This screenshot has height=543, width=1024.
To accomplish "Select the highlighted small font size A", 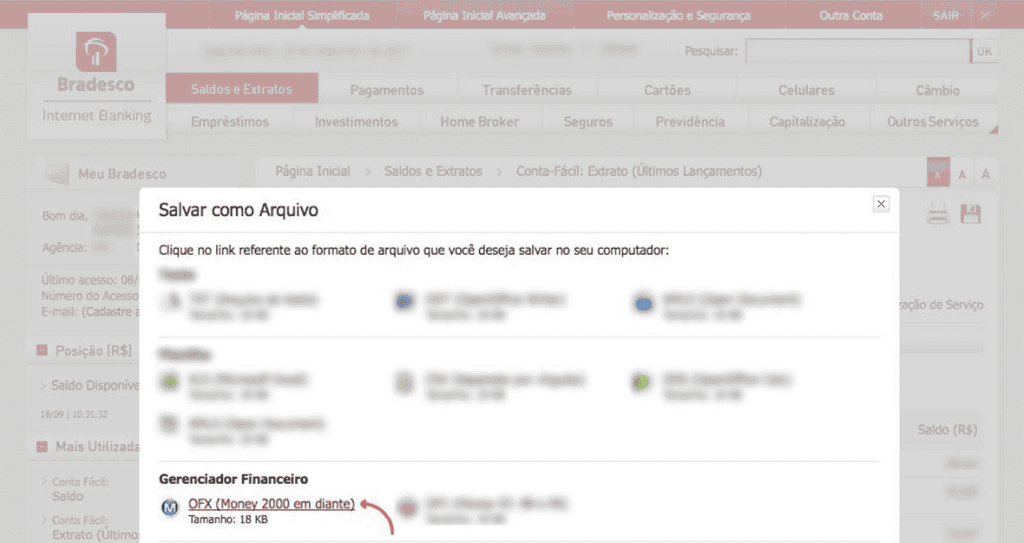I will click(x=938, y=173).
